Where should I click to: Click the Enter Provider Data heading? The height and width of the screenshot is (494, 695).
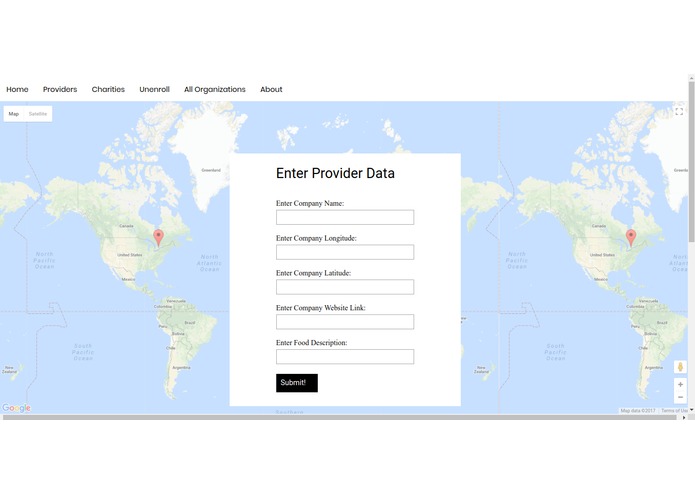click(335, 173)
